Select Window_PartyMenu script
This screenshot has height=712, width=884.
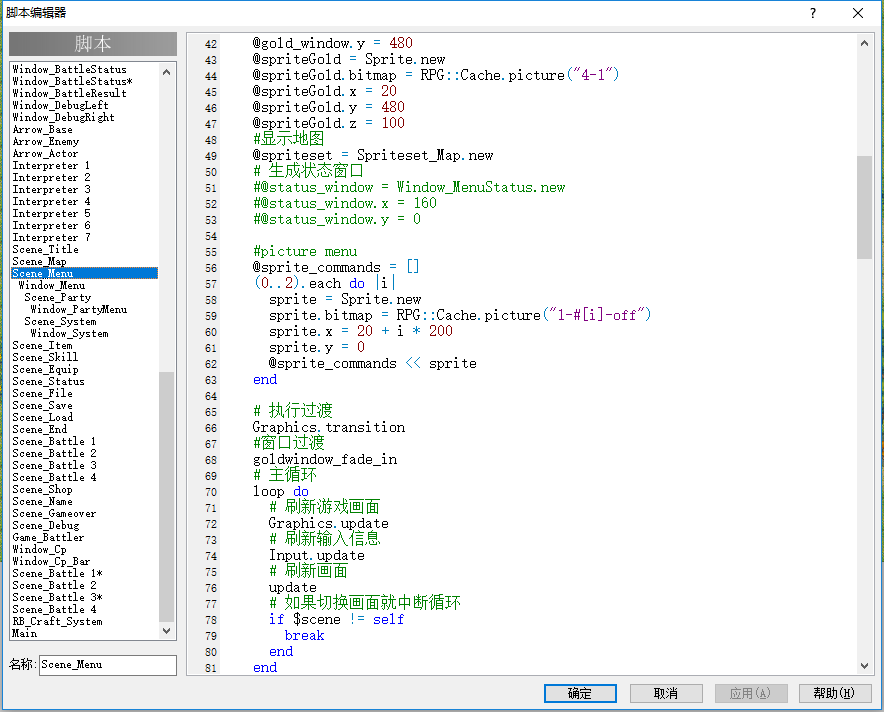click(78, 309)
